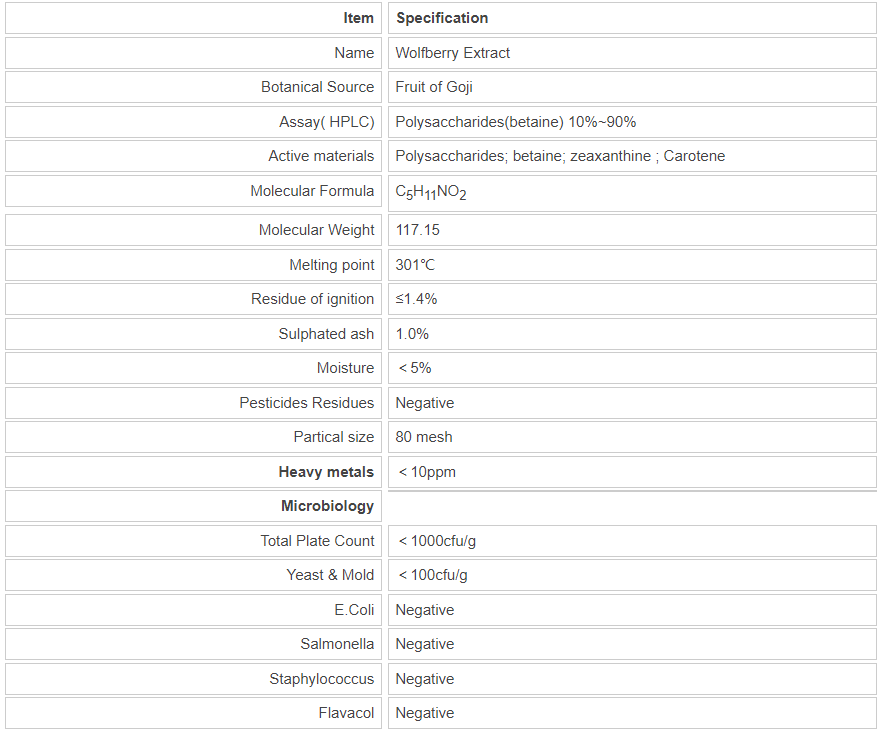Screen dimensions: 885x734
Task: Select the Total Plate Count value
Action: 437,541
